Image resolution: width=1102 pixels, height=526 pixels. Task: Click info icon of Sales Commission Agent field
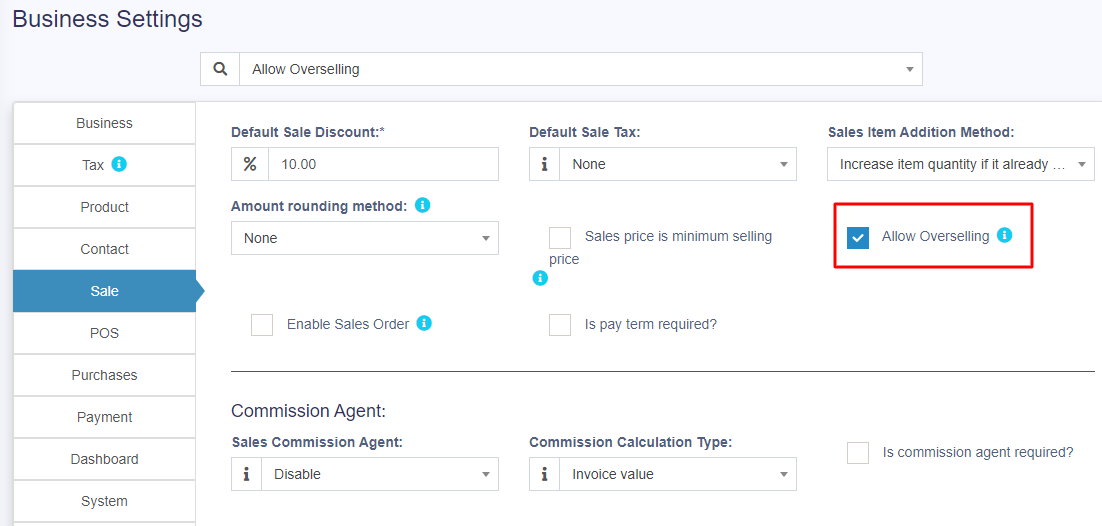pos(246,474)
